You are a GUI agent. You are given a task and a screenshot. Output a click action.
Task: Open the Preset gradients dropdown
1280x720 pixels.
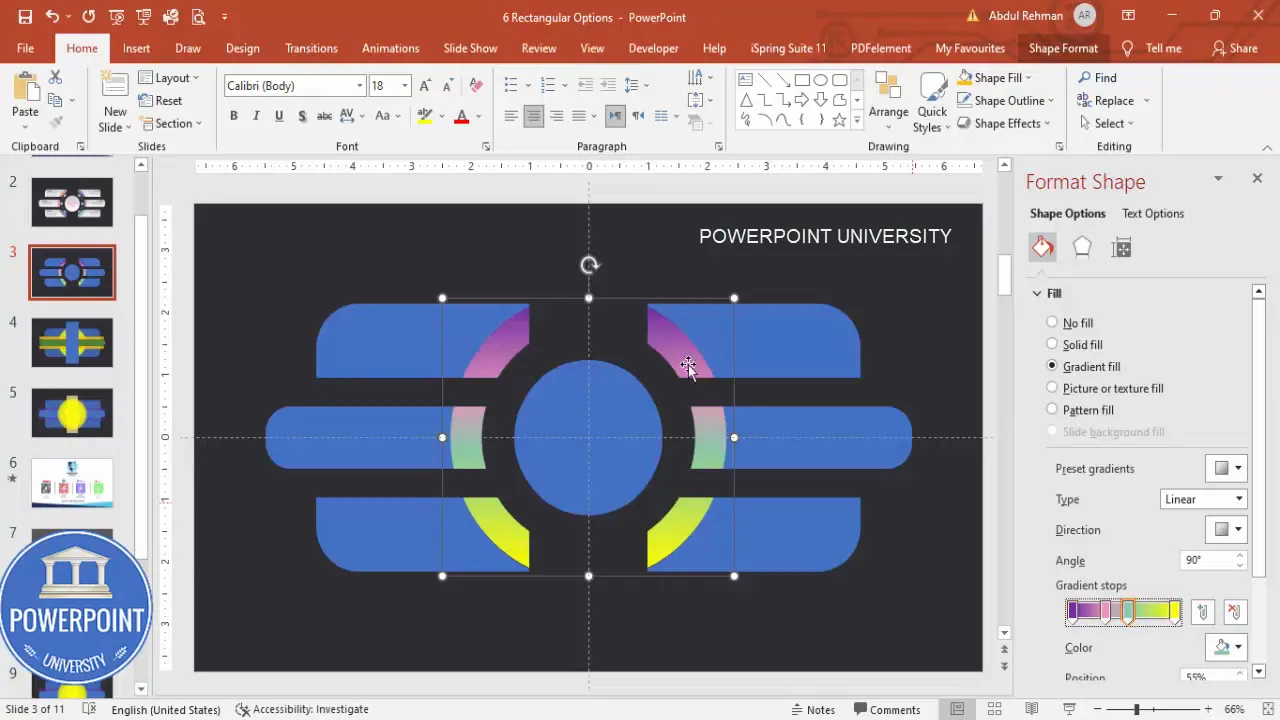point(1226,468)
